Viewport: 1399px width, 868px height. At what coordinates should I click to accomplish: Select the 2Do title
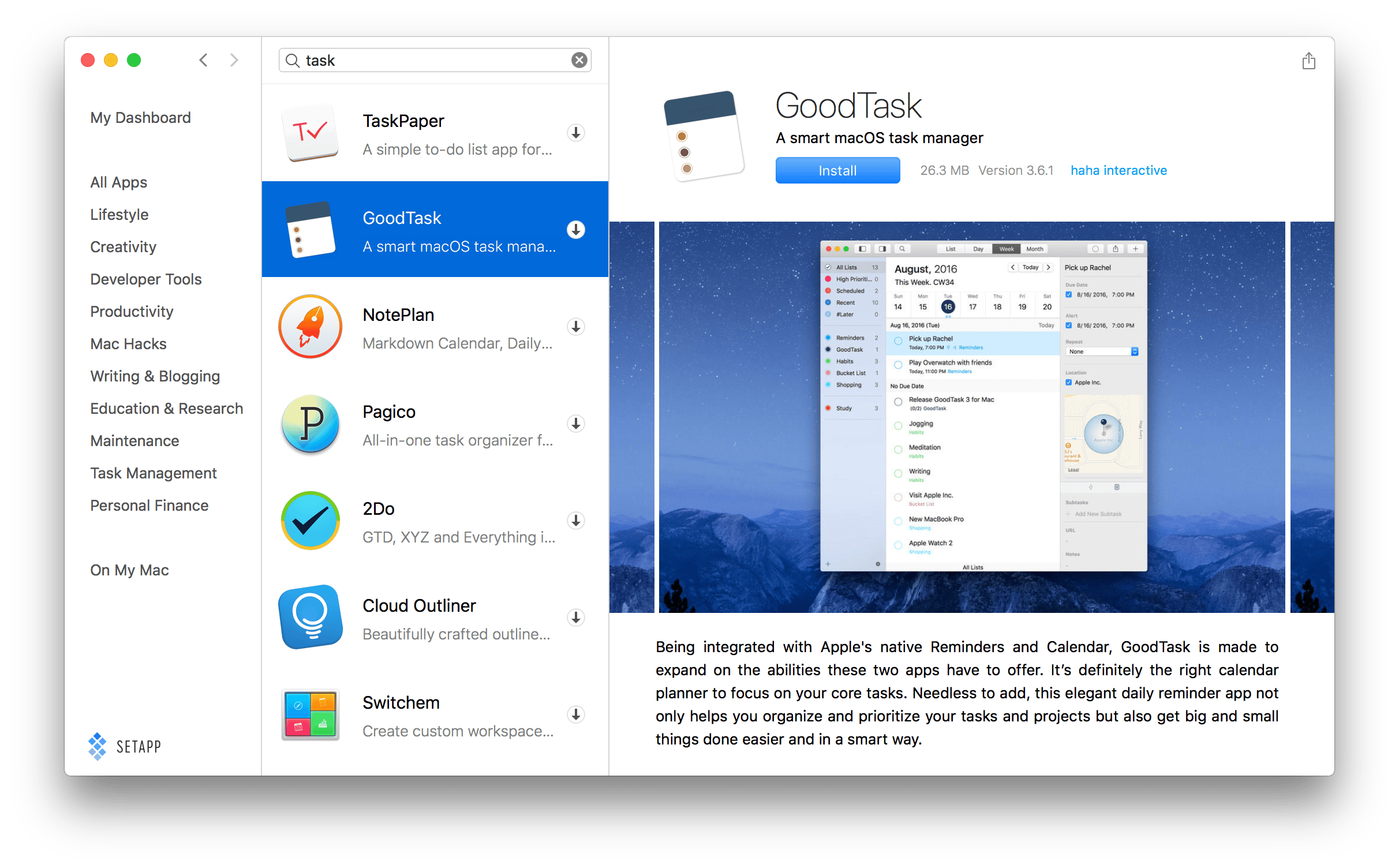[x=379, y=509]
